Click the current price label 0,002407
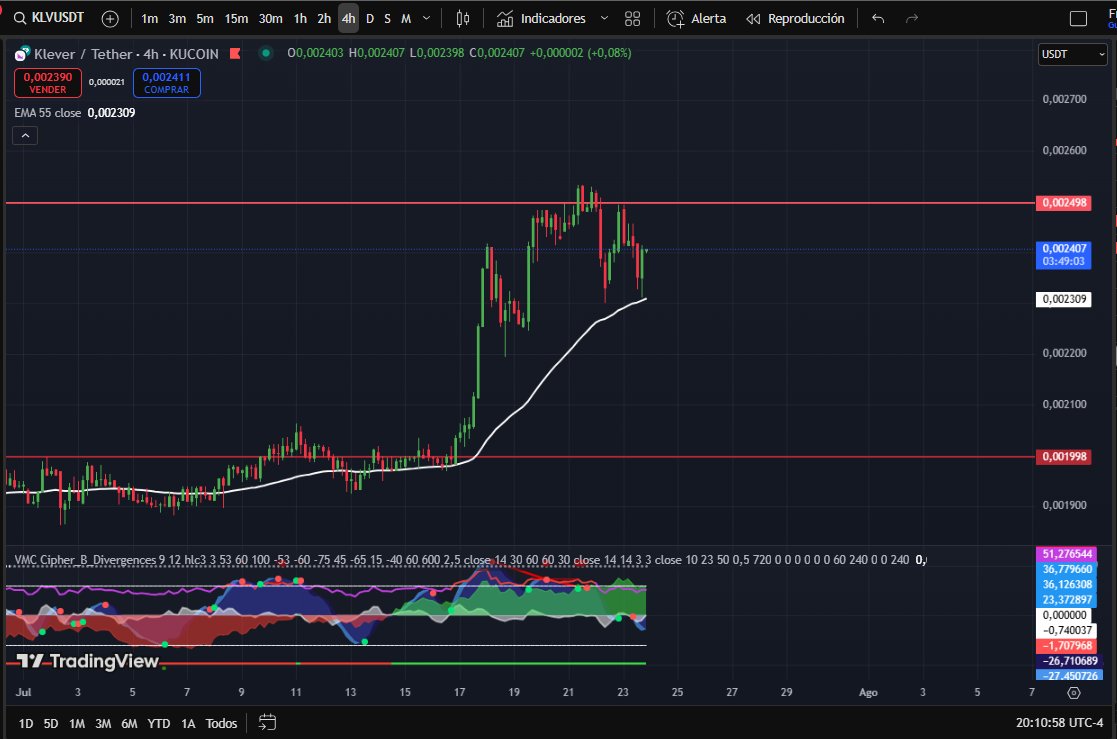The width and height of the screenshot is (1117, 739). pos(1064,254)
